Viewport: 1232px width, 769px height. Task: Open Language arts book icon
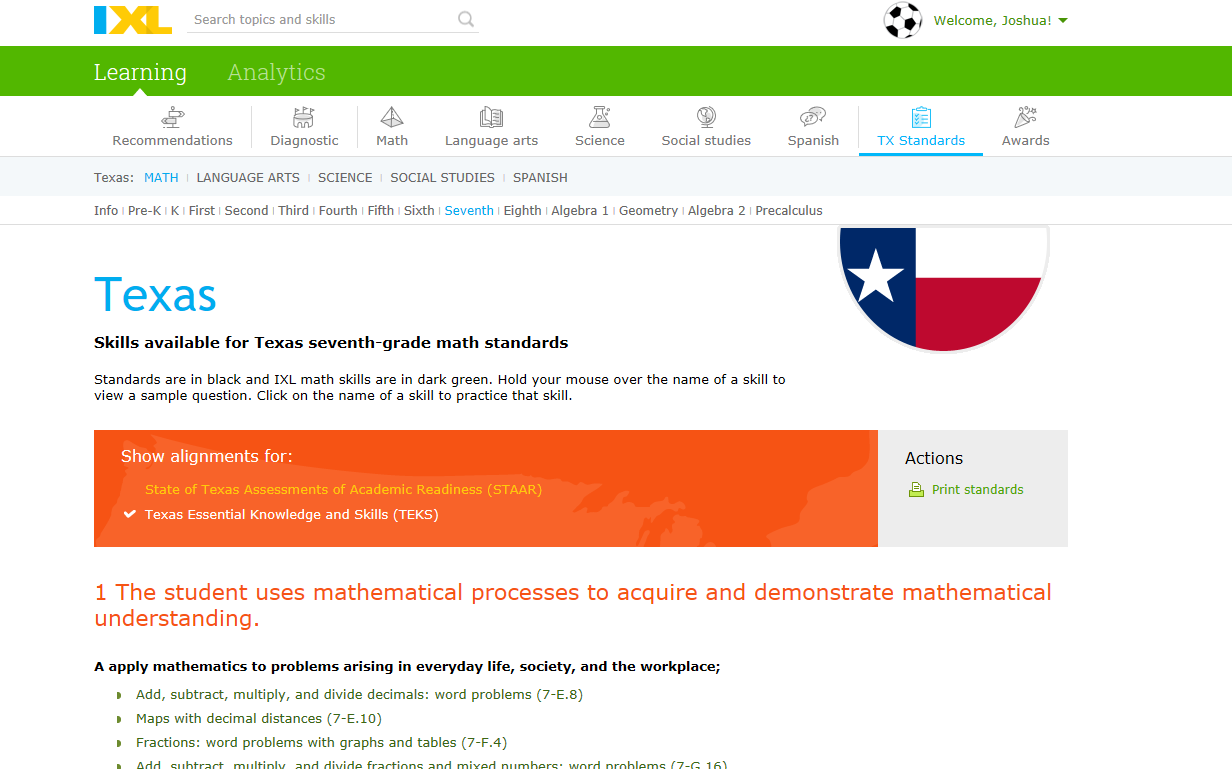coord(491,116)
